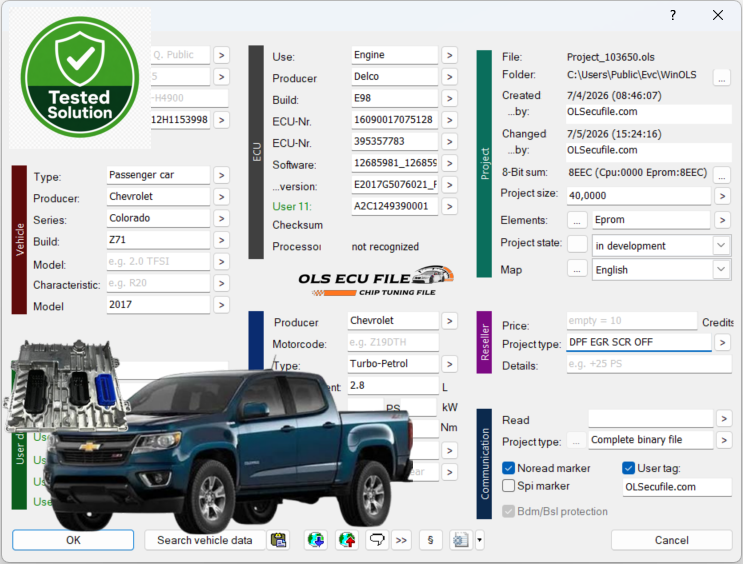Click the help question mark icon
The height and width of the screenshot is (564, 743).
point(673,15)
